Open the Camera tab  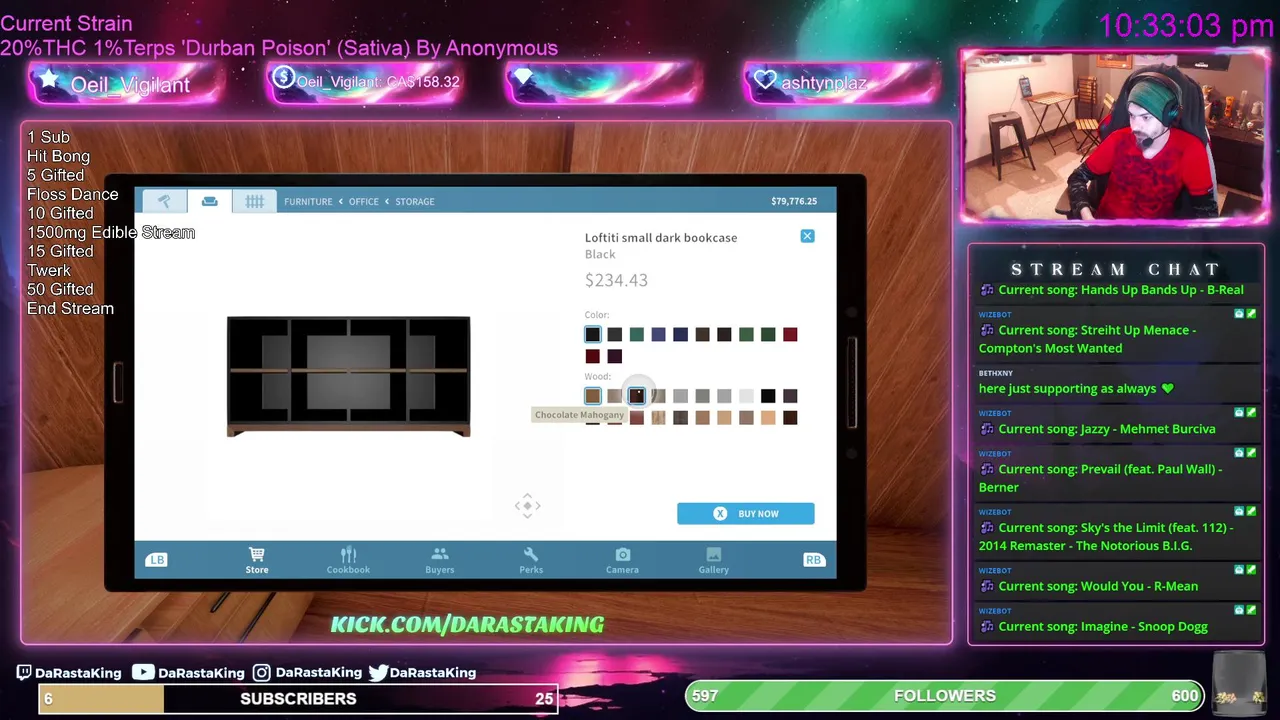pyautogui.click(x=622, y=560)
